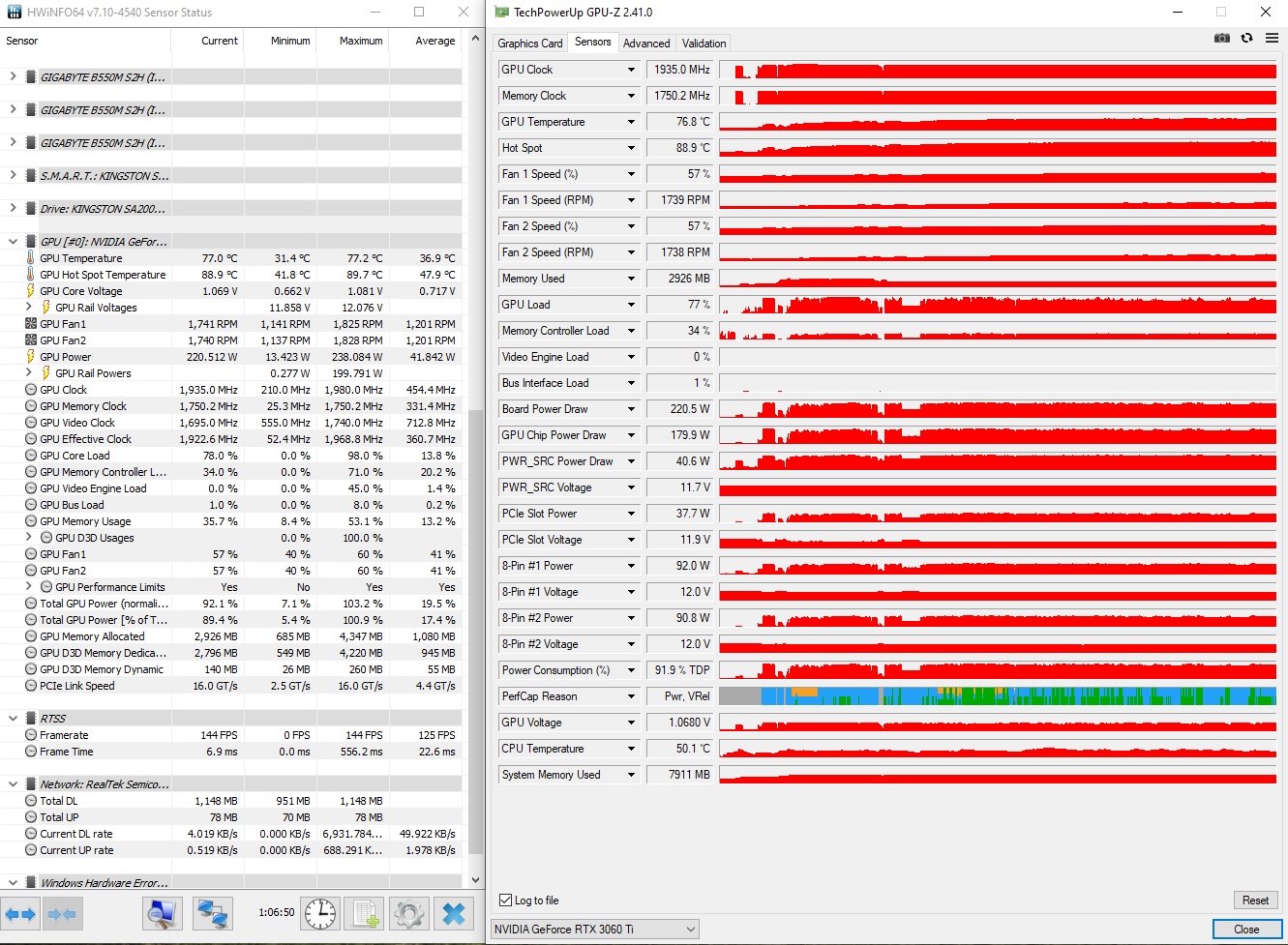Click the fan icon beside GPU Fan1 RPM row
1288x945 pixels.
pyautogui.click(x=31, y=324)
